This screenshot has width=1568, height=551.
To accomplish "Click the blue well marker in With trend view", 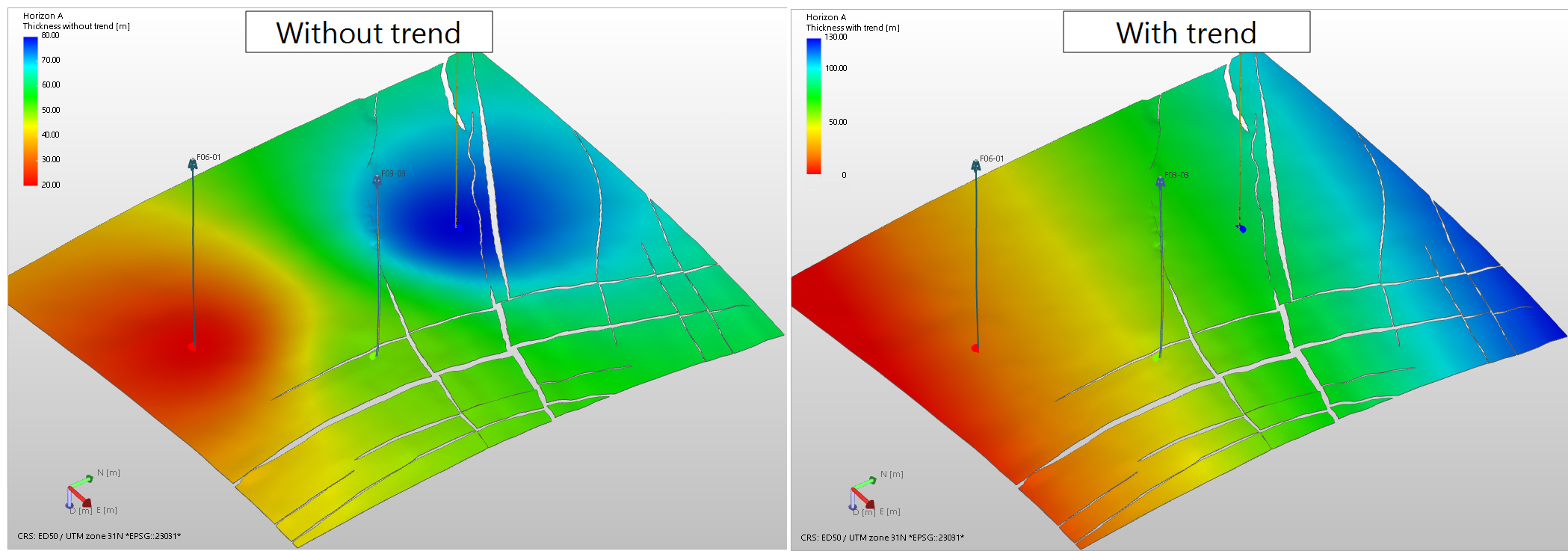I will pyautogui.click(x=1241, y=228).
